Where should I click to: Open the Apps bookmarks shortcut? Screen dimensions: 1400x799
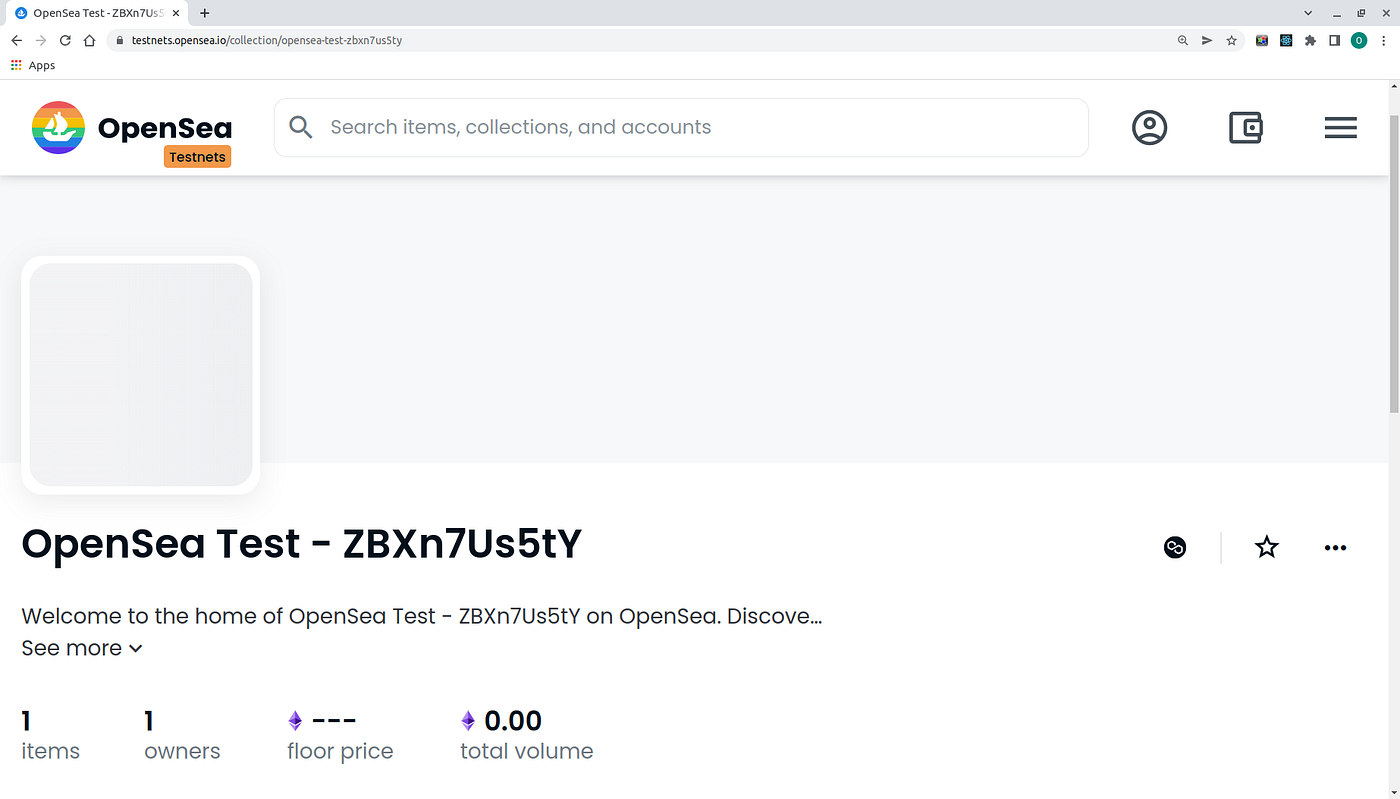[33, 65]
